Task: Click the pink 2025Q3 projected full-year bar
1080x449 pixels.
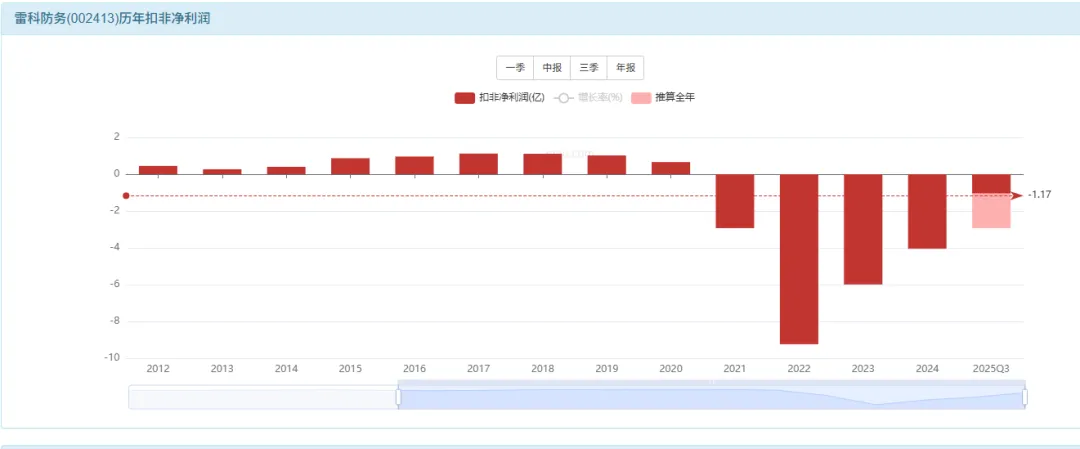Action: [991, 211]
